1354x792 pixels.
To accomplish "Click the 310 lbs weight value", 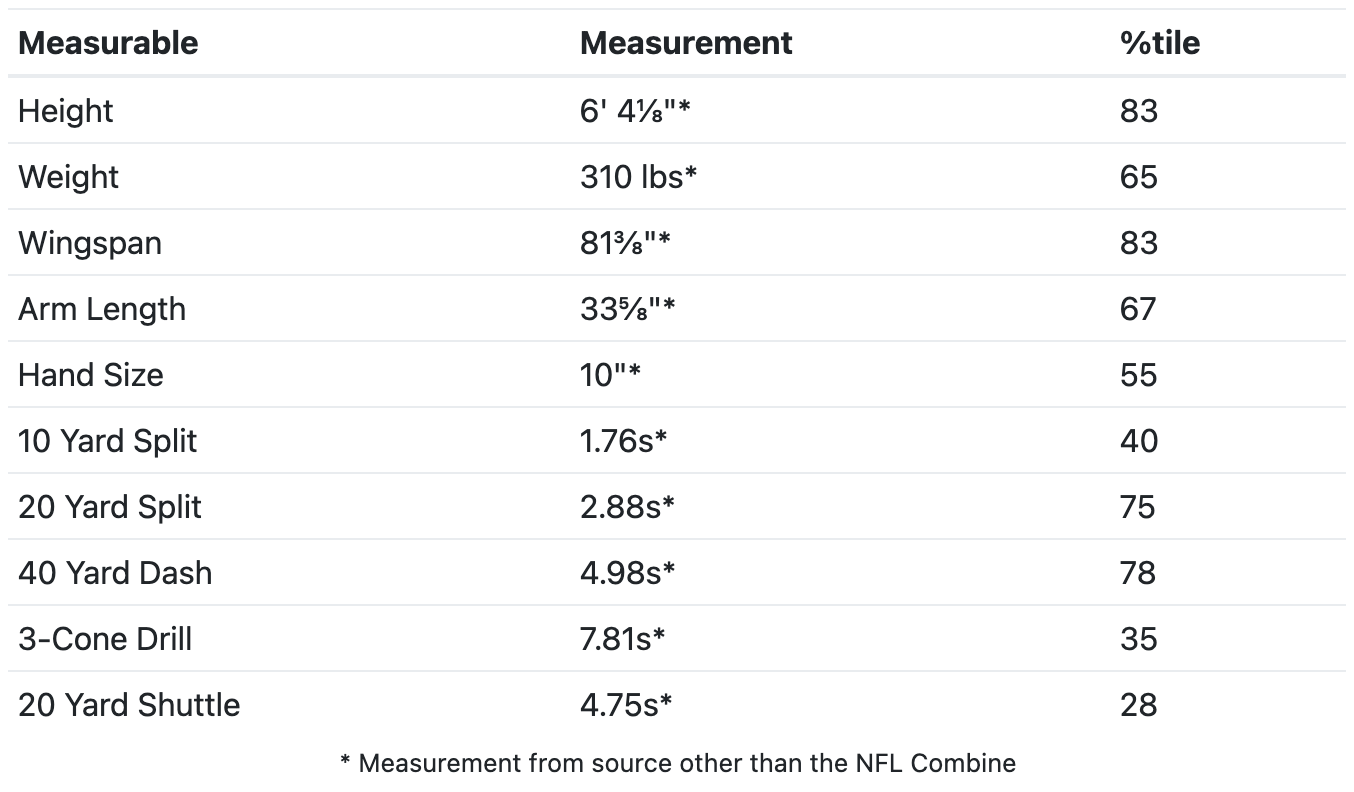I will [638, 176].
